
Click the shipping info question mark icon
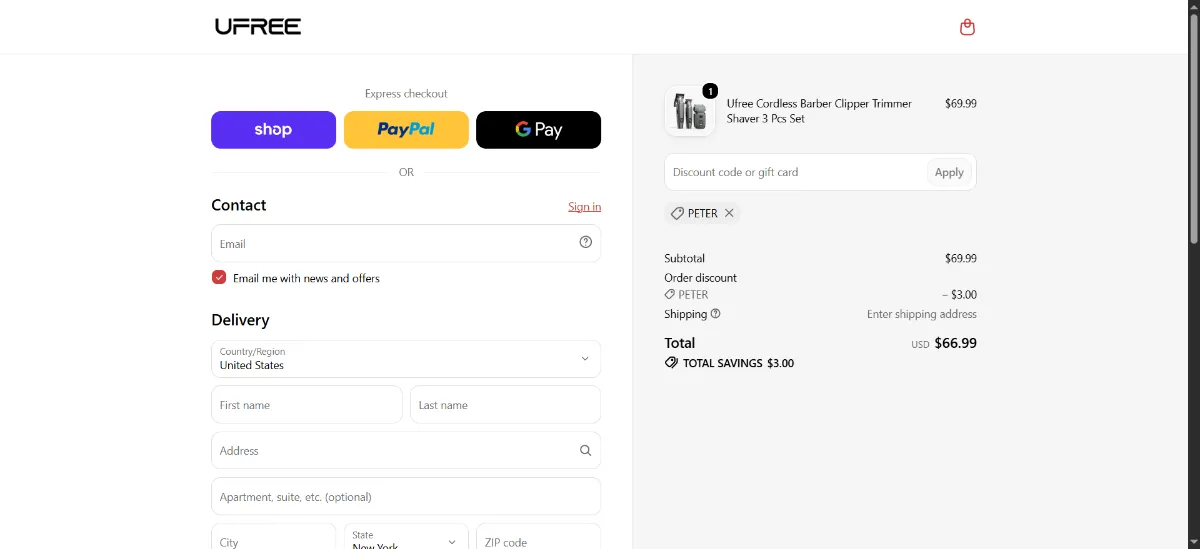coord(715,314)
